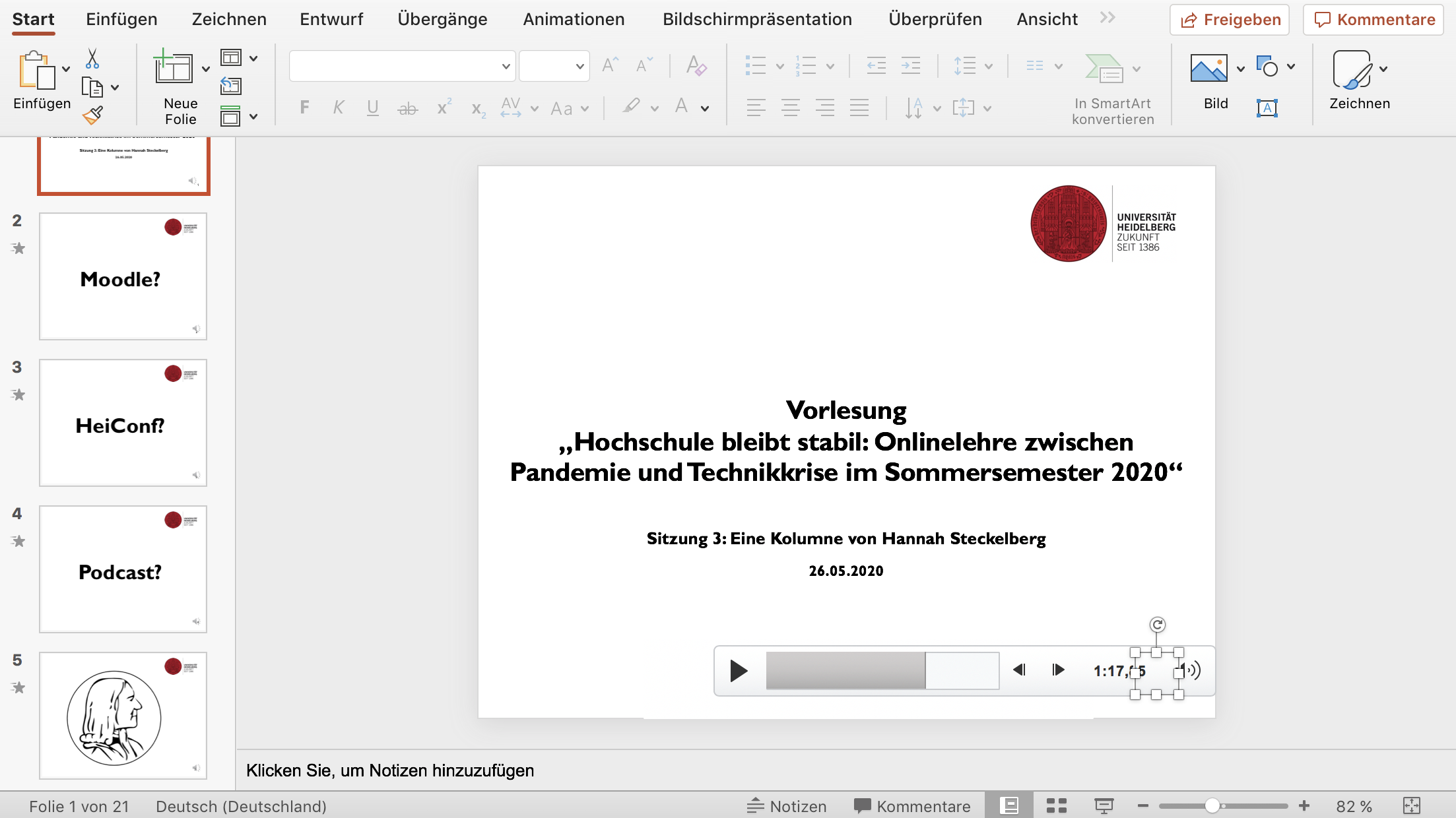Toggle the Notizen pane in status bar
This screenshot has width=1456, height=818.
[x=787, y=805]
